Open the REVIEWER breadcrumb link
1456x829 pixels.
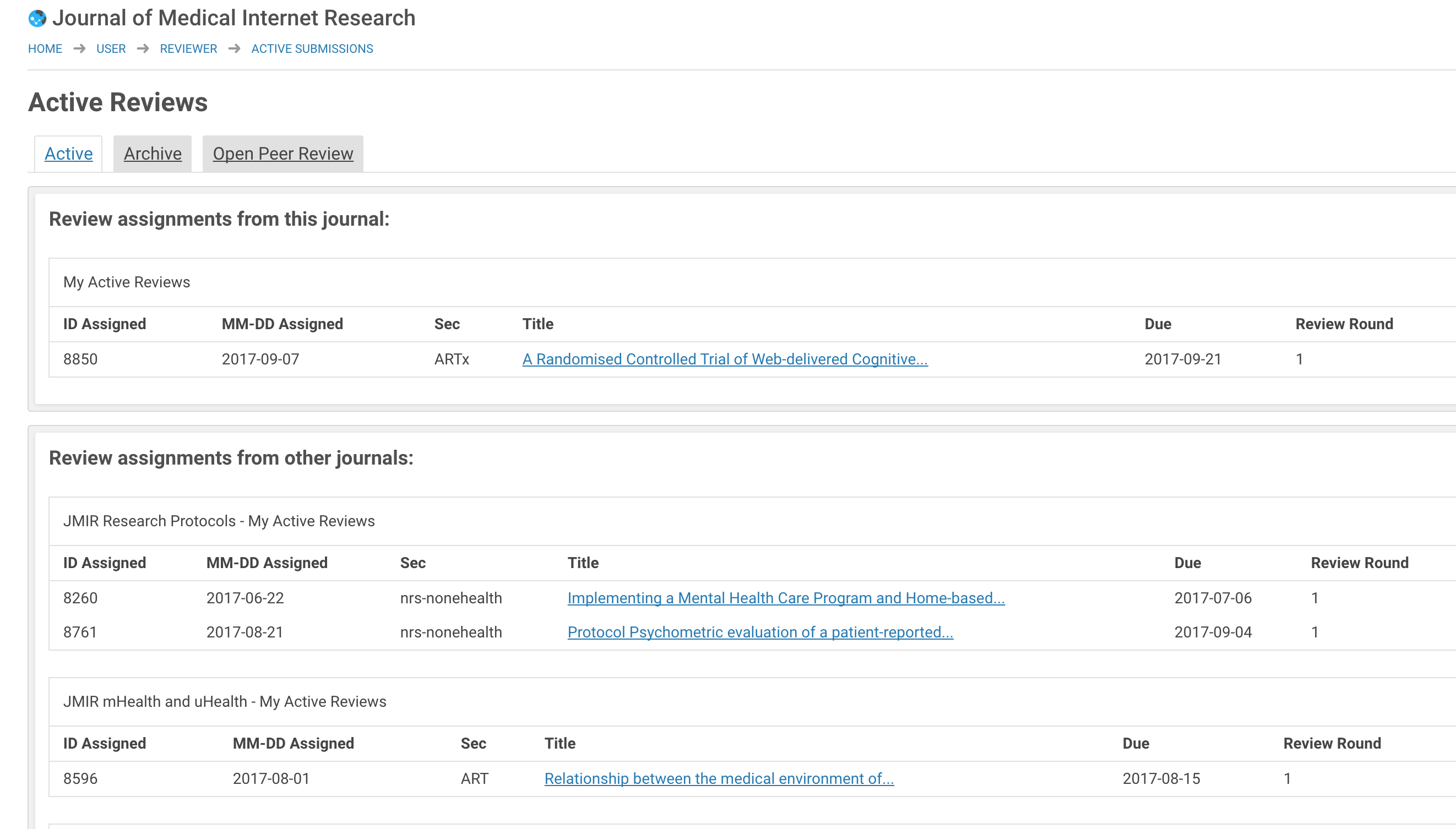point(188,49)
